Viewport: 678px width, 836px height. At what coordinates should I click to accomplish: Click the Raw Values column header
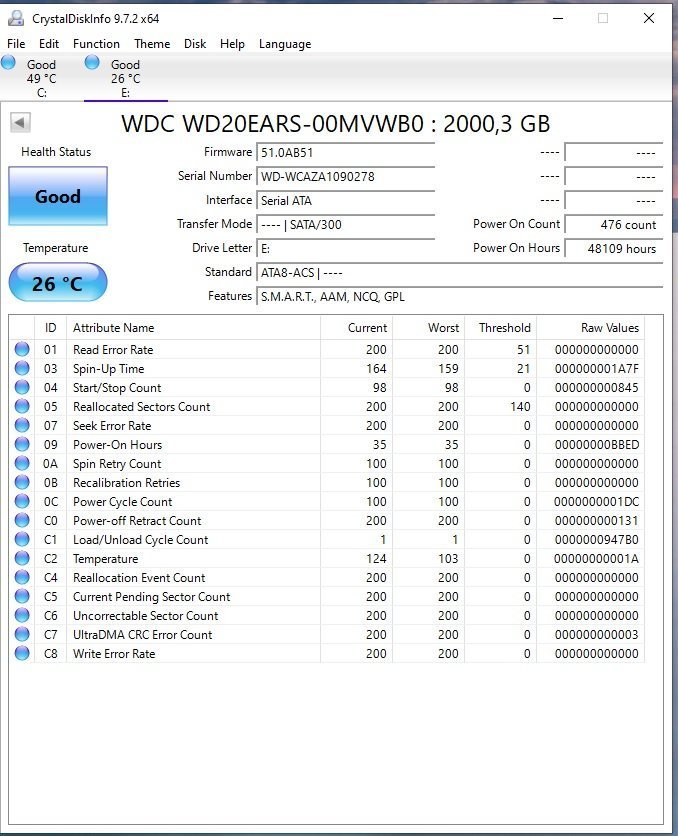(x=609, y=328)
